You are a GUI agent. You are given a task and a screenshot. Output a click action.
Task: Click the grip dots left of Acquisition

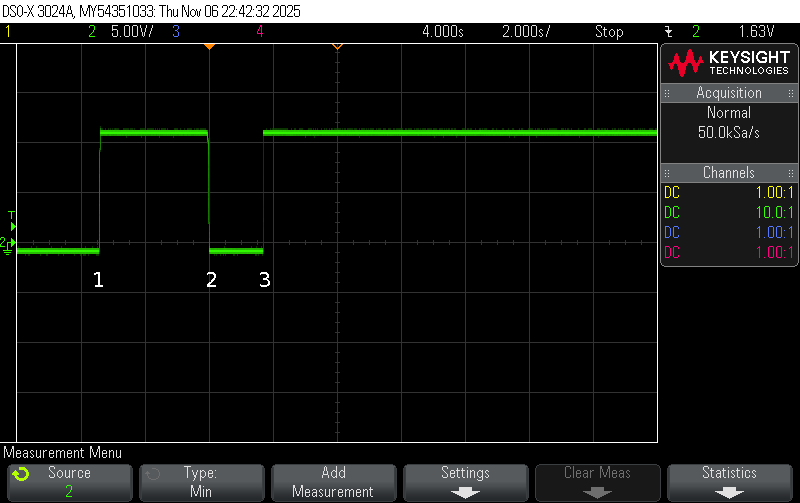[x=667, y=93]
